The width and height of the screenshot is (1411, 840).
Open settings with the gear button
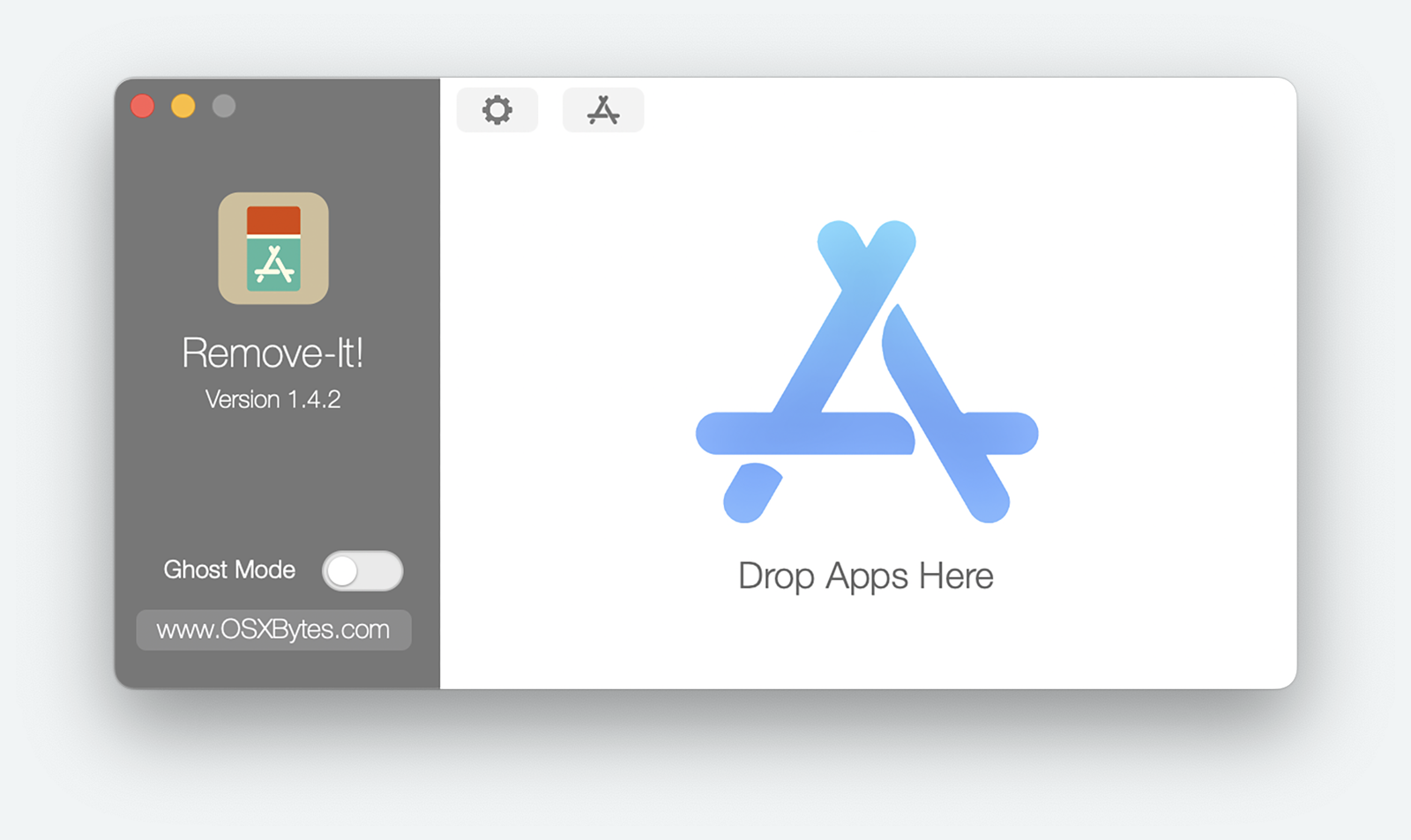497,110
